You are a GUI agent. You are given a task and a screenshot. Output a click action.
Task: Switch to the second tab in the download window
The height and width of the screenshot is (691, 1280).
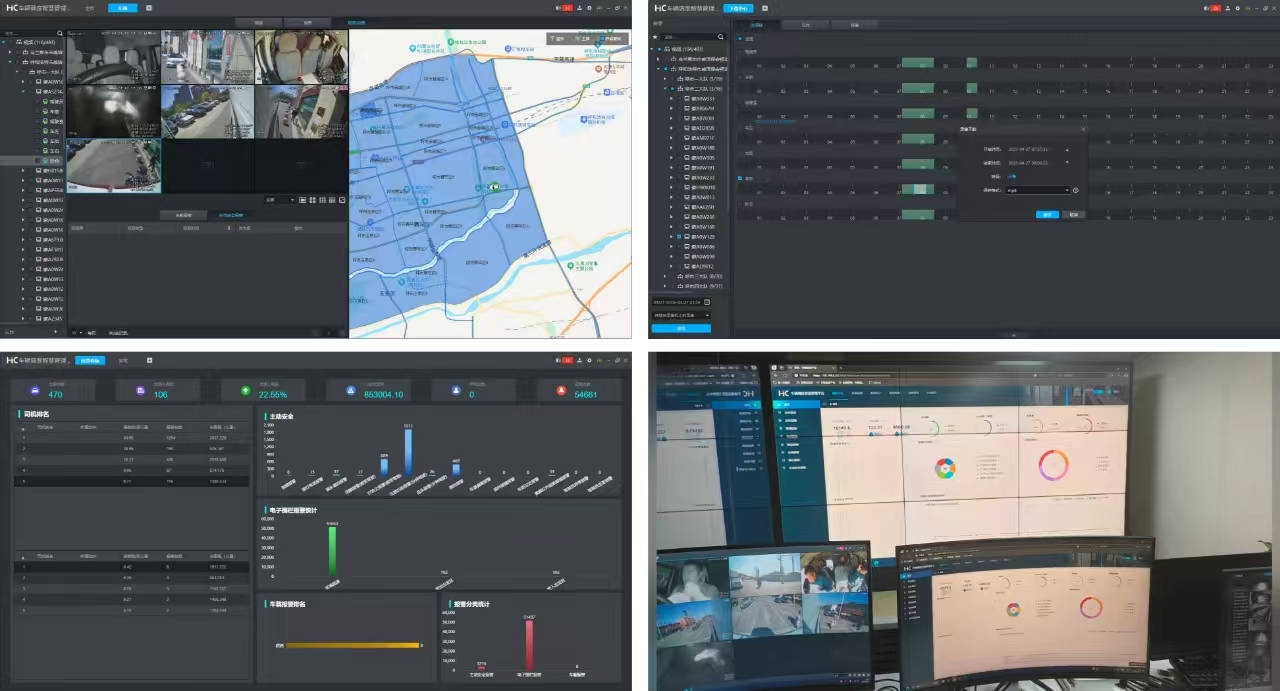coord(806,25)
